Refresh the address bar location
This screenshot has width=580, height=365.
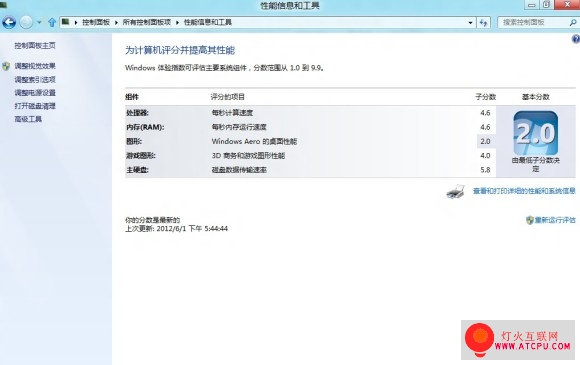point(483,23)
